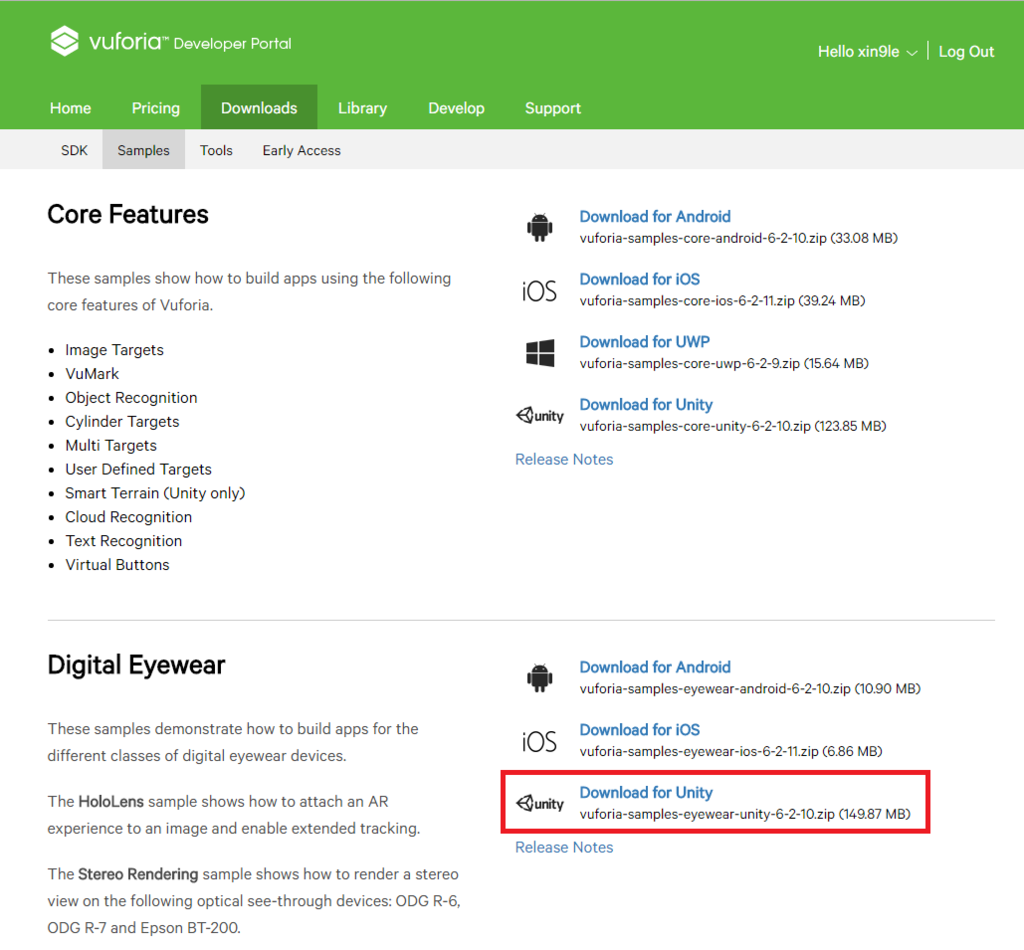
Task: Open the Pricing menu item
Action: (x=155, y=108)
